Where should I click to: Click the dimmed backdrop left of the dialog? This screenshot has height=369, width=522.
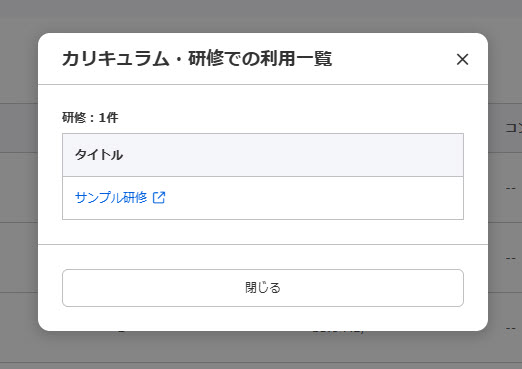pos(19,183)
